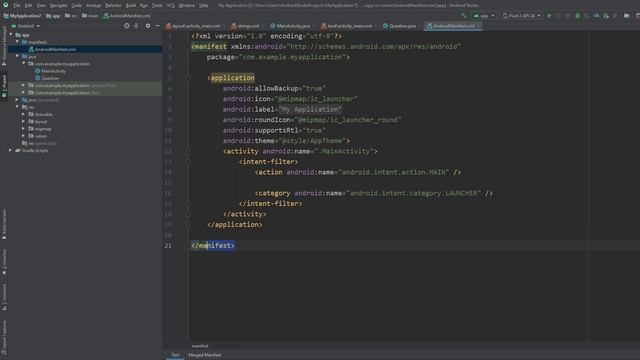Image resolution: width=640 pixels, height=360 pixels.
Task: Open the Pixel 2 API device dropdown
Action: pyautogui.click(x=522, y=16)
